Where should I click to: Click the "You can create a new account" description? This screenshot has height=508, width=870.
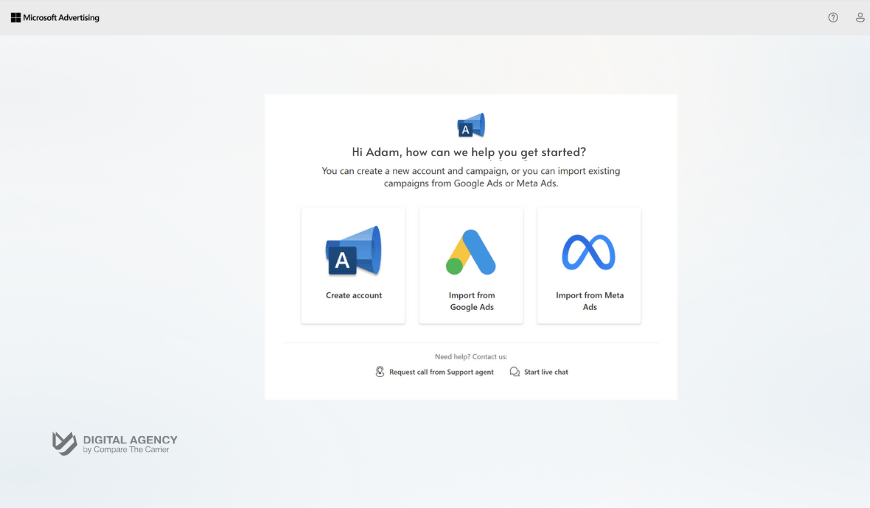[471, 177]
